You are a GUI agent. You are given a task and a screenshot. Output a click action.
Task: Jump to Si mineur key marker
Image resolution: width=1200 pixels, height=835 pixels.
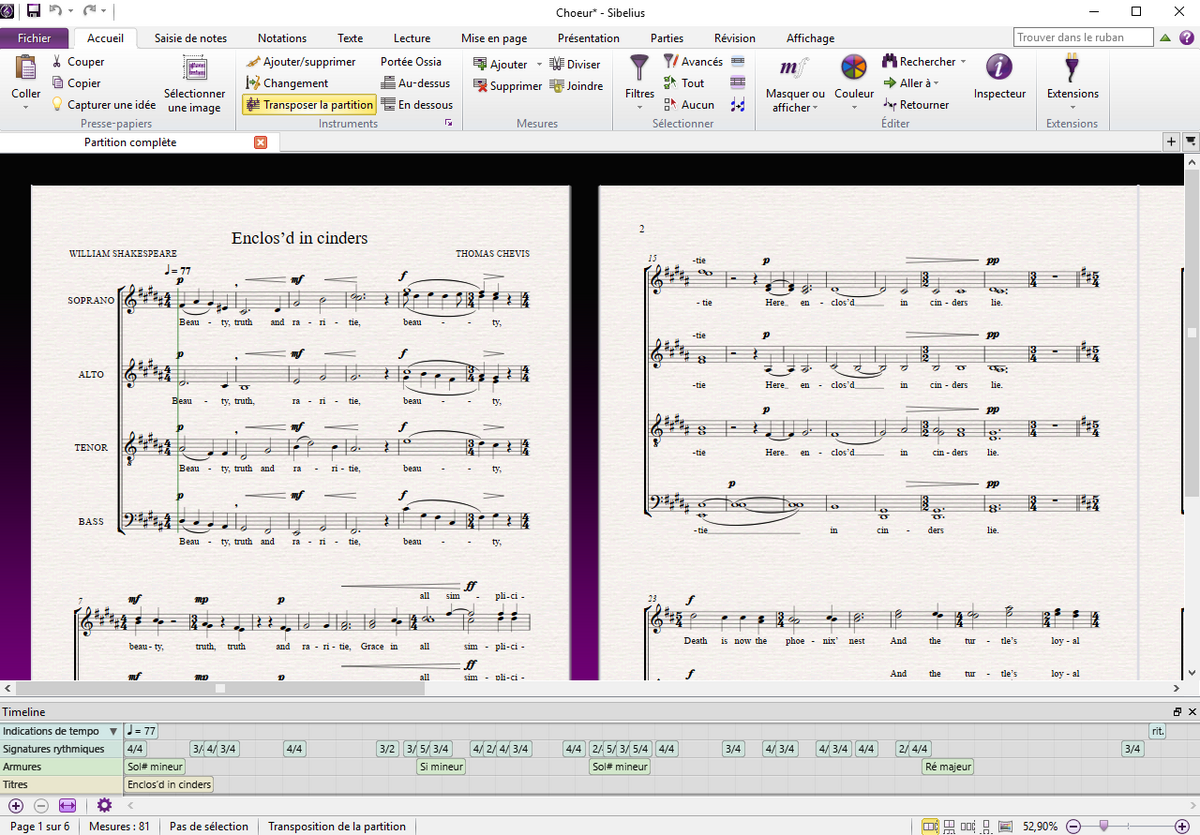[x=441, y=767]
